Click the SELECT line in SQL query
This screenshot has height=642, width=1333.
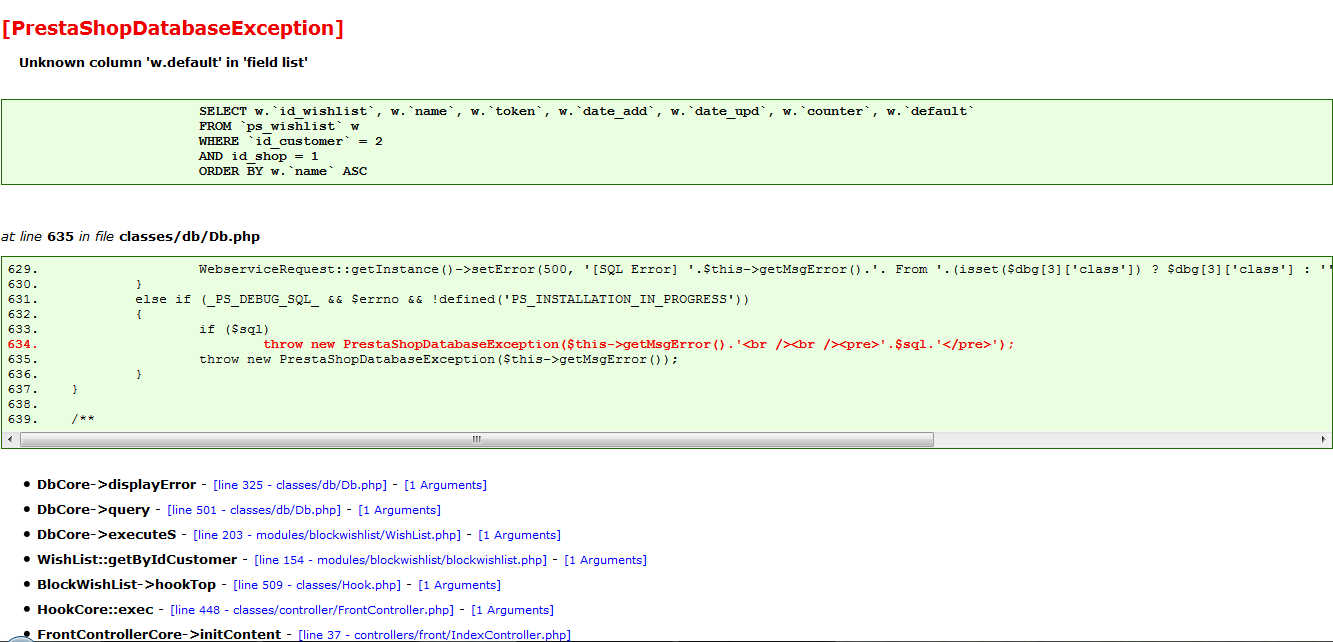[586, 111]
